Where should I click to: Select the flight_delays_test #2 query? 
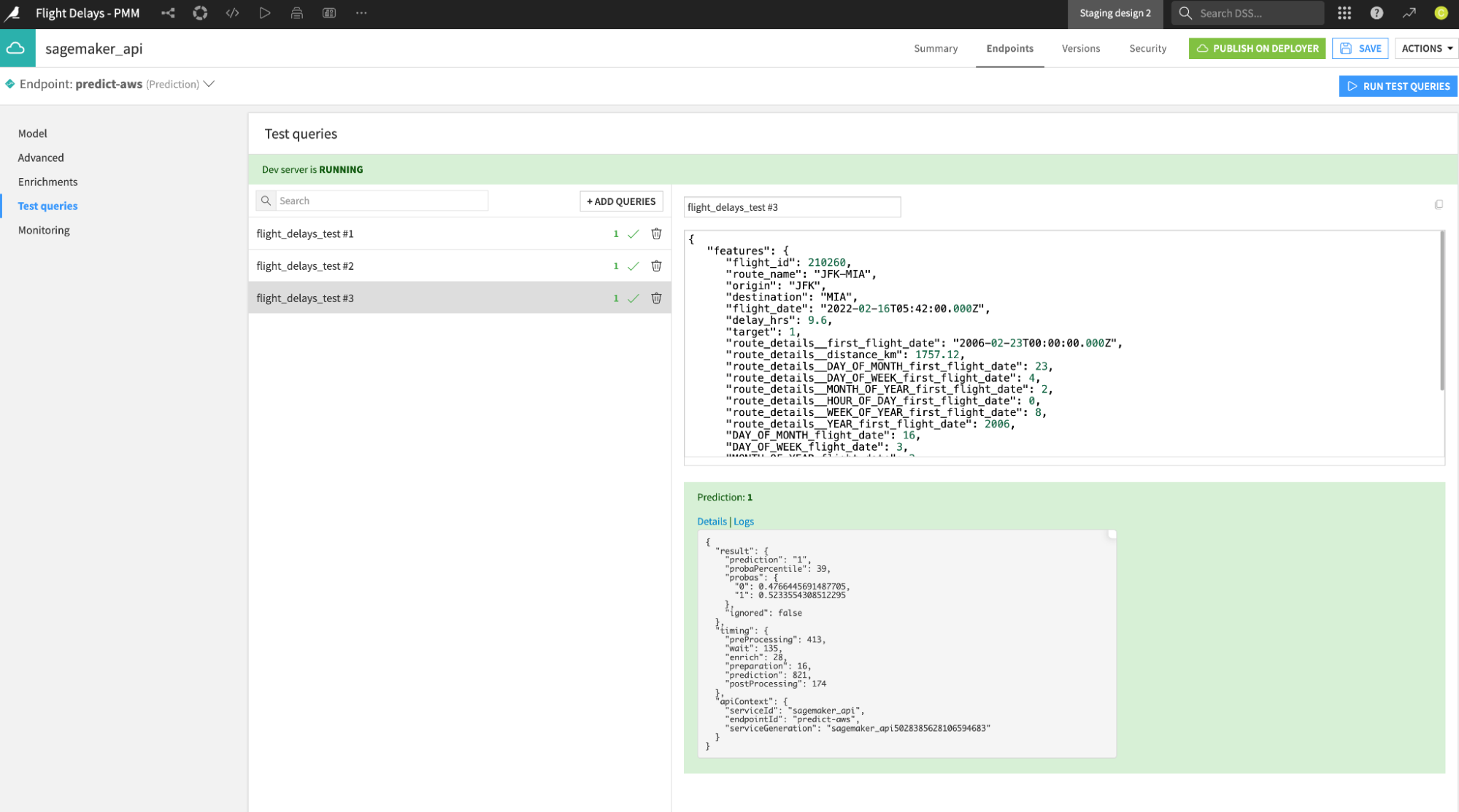[x=305, y=266]
